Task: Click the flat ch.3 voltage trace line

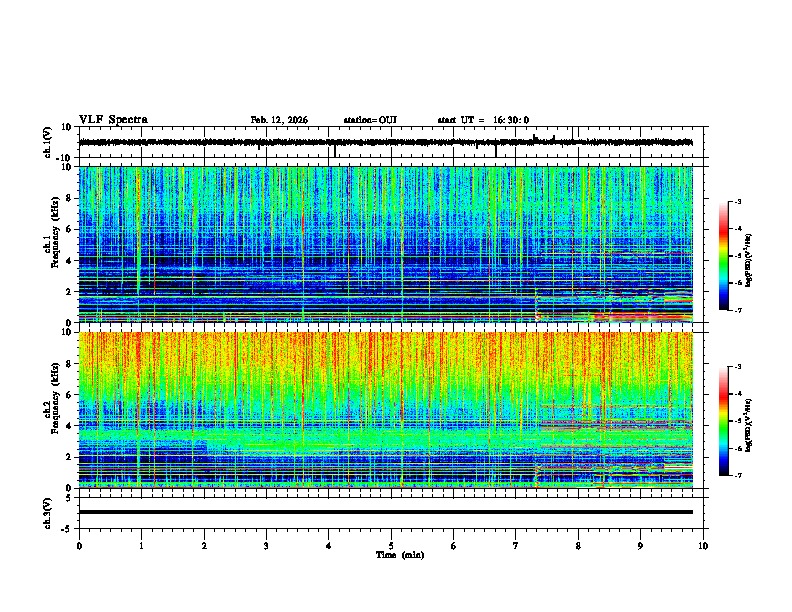Action: point(385,512)
